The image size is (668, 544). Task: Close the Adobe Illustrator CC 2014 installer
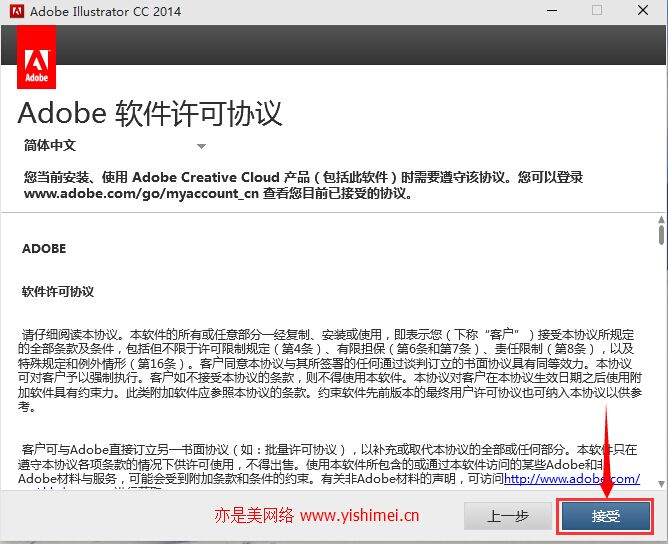[643, 11]
